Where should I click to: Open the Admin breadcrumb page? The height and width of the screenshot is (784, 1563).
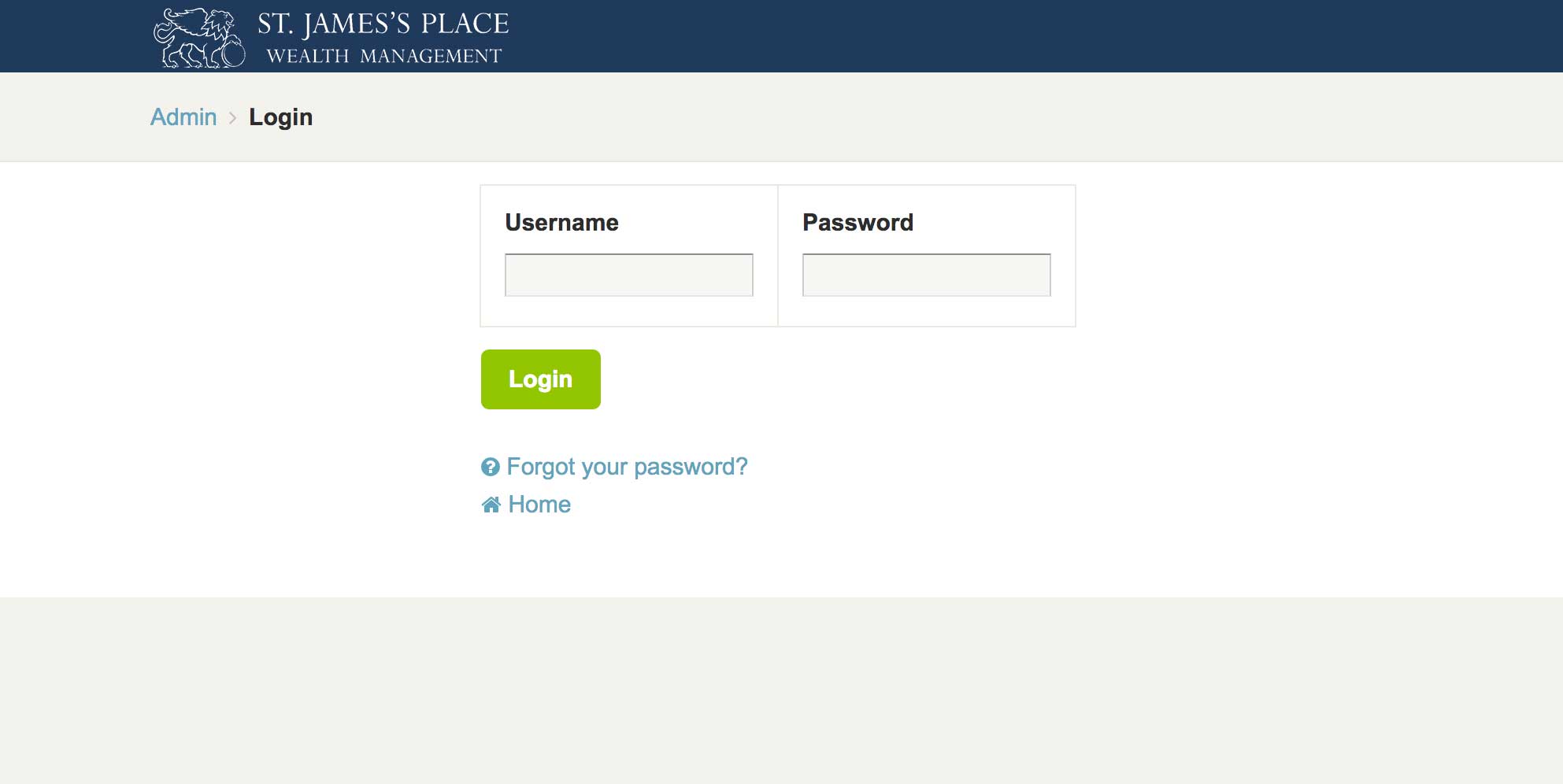point(183,116)
